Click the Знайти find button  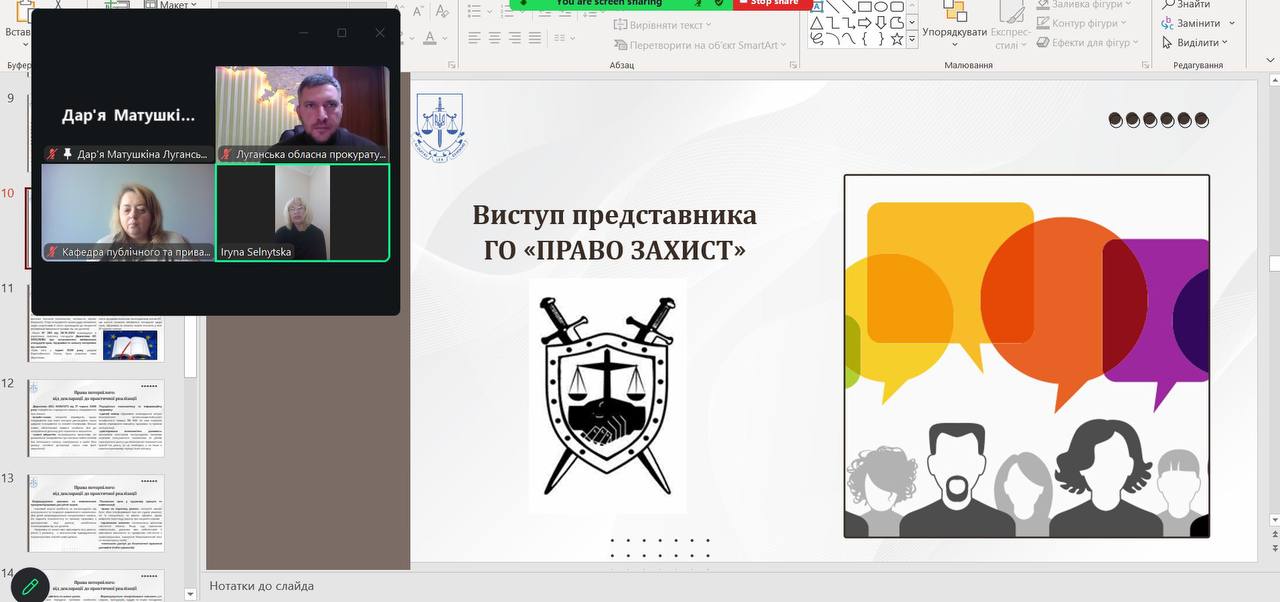click(1186, 4)
